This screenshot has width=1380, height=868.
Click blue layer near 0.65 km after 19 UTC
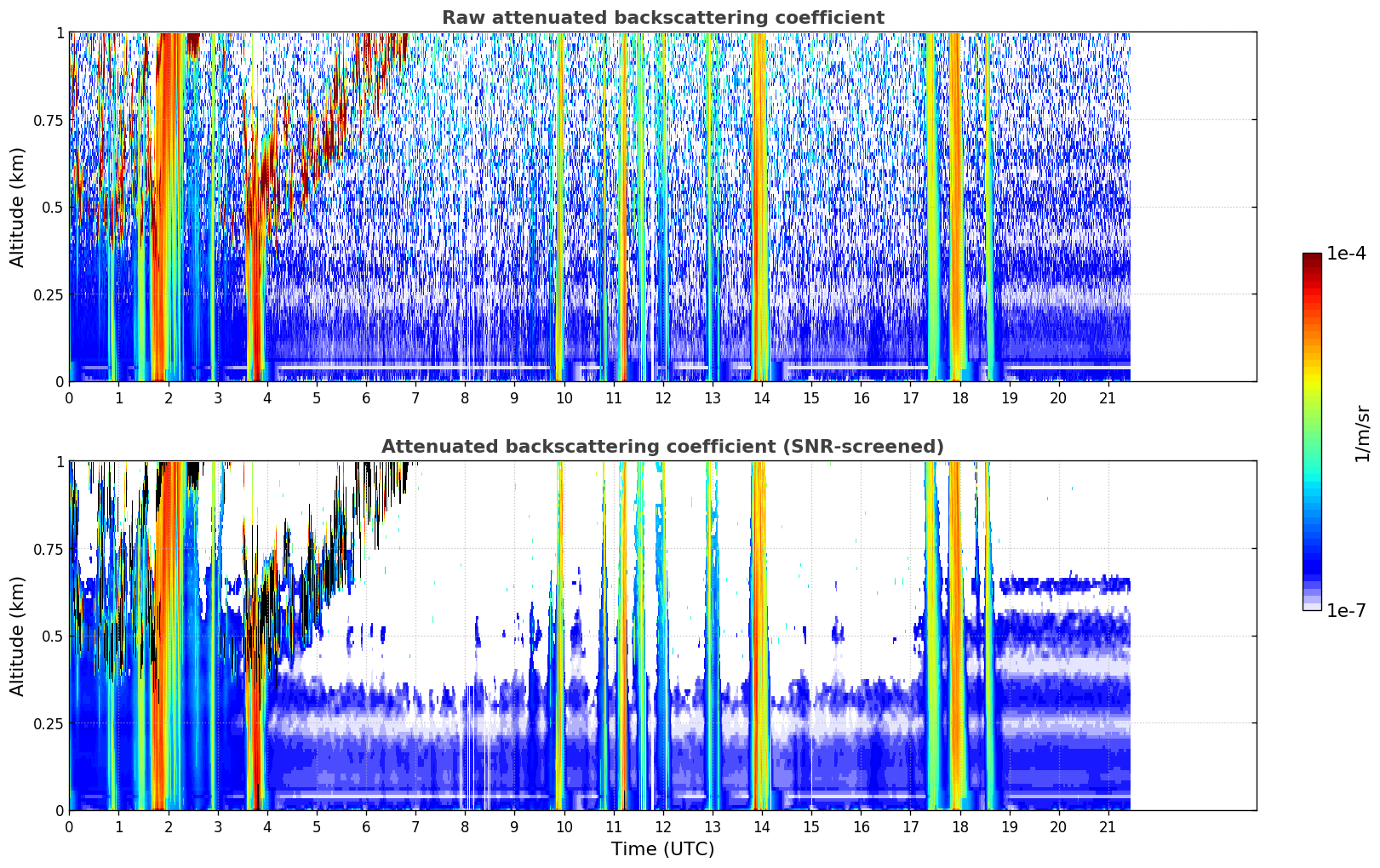[x=1064, y=585]
